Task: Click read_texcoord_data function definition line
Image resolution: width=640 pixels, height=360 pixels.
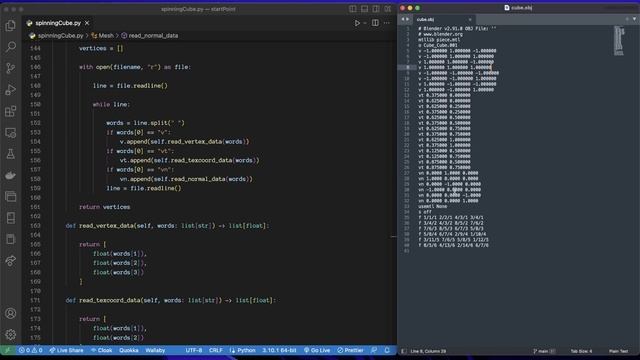Action: [171, 300]
